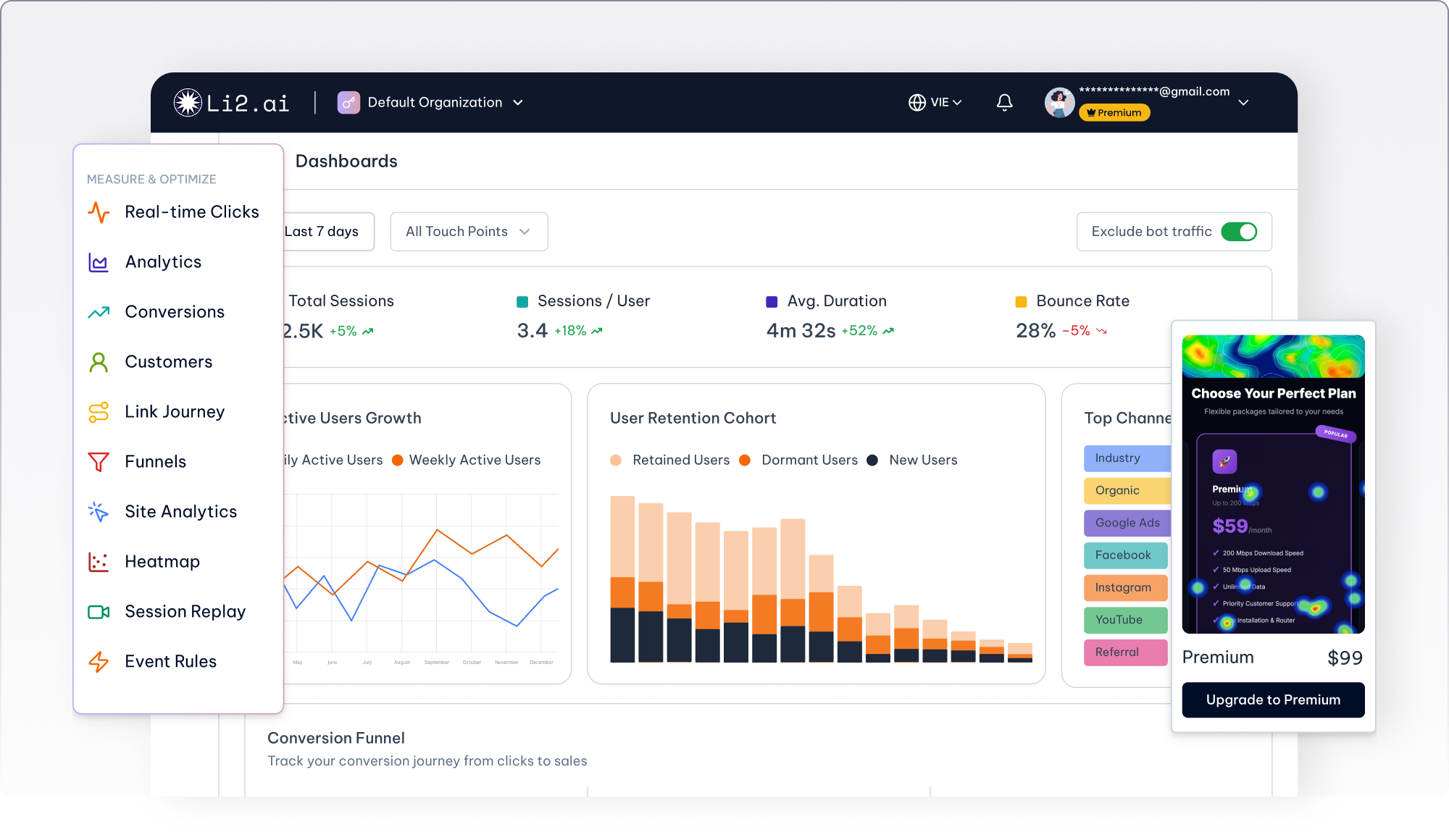Open the notifications bell

click(1004, 103)
